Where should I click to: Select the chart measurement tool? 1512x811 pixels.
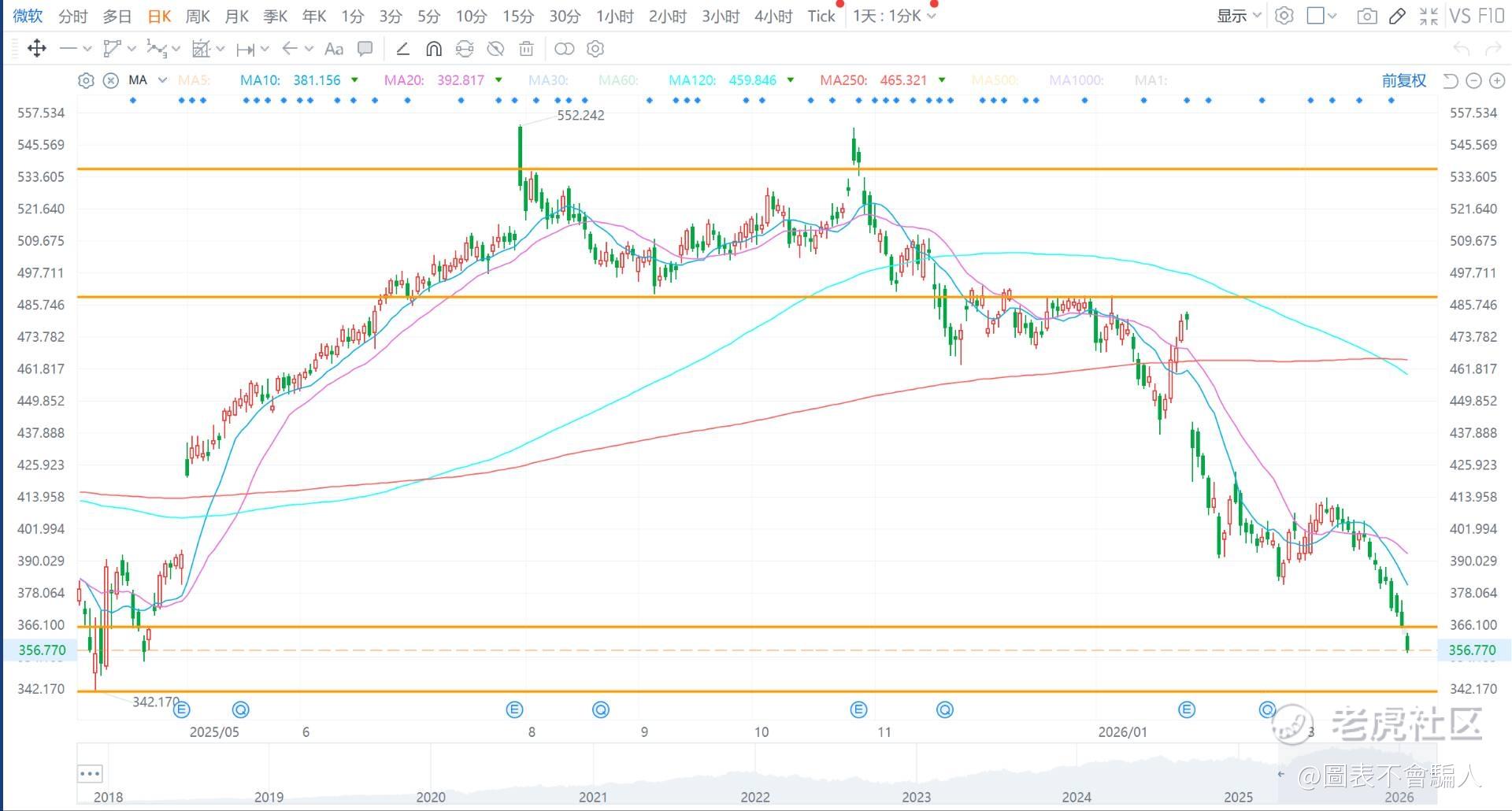(202, 49)
